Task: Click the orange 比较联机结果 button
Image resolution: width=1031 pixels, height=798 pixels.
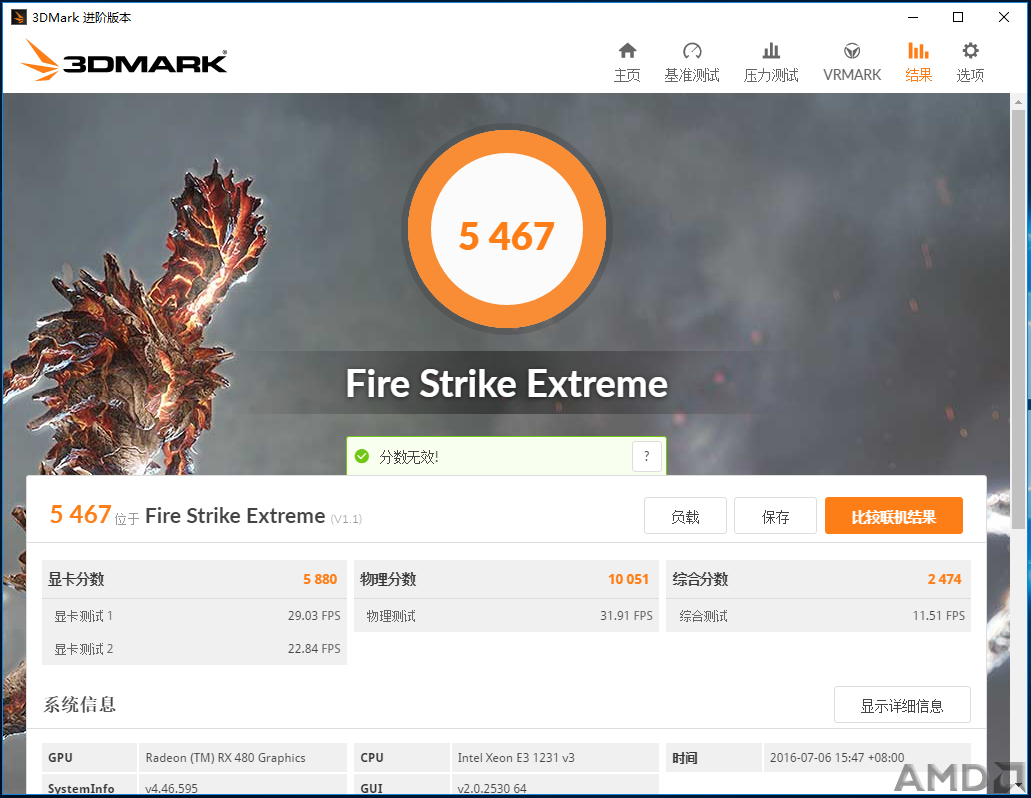Action: [x=894, y=516]
